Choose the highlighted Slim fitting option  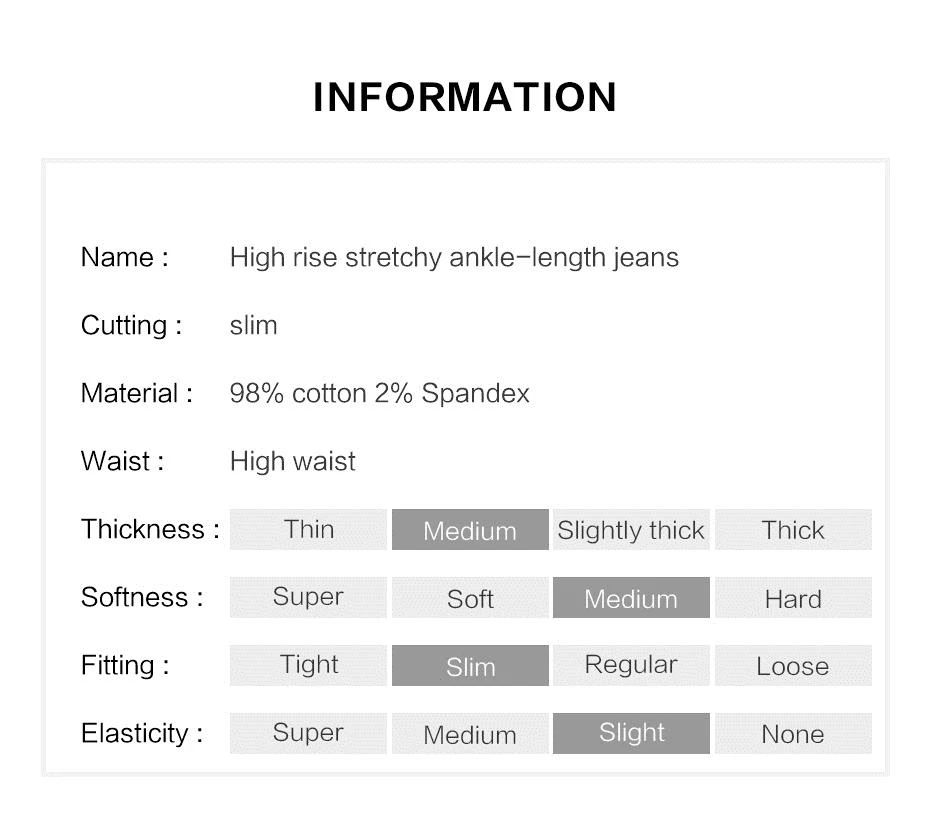click(470, 665)
